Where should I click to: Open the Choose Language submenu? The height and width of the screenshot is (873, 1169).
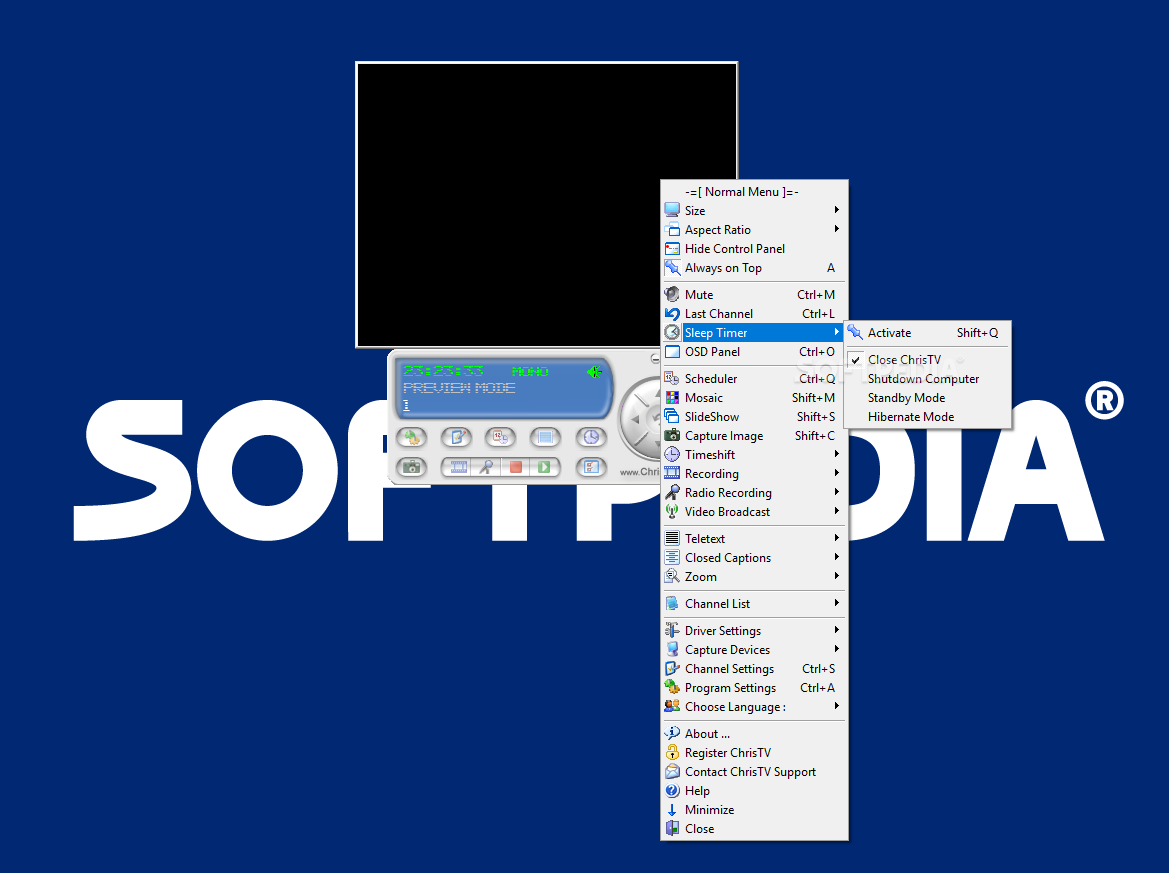tap(754, 707)
